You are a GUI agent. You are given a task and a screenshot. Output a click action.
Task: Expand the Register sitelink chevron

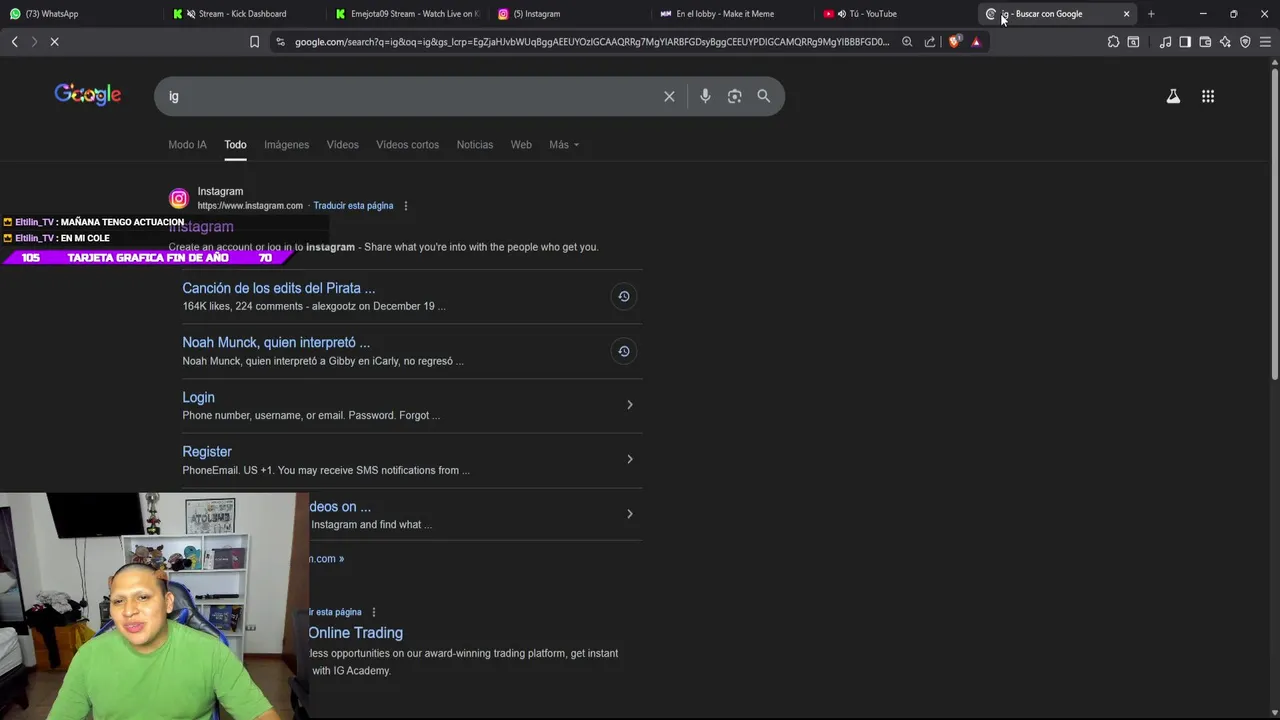click(x=629, y=459)
